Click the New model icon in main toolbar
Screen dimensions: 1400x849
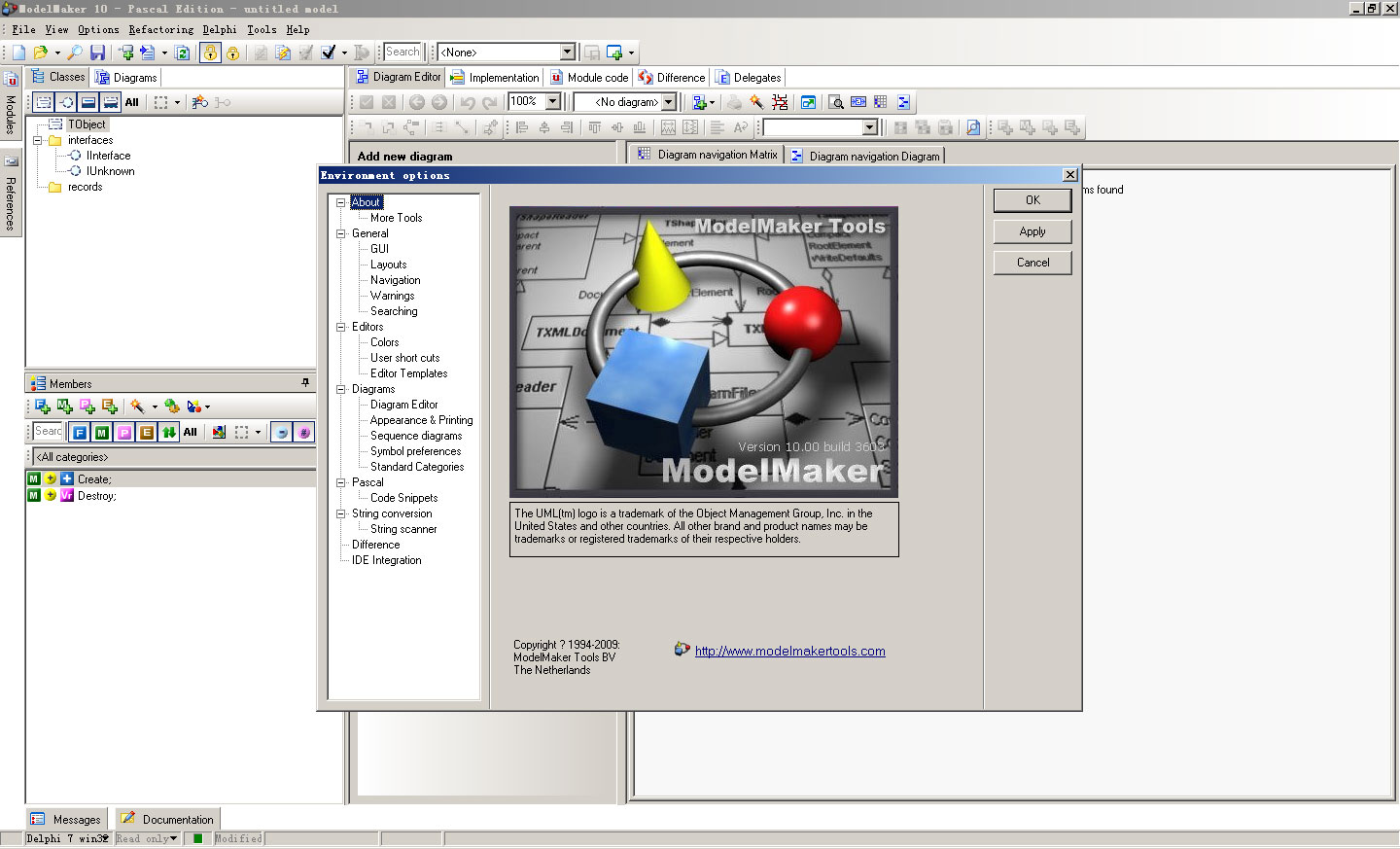pos(18,53)
